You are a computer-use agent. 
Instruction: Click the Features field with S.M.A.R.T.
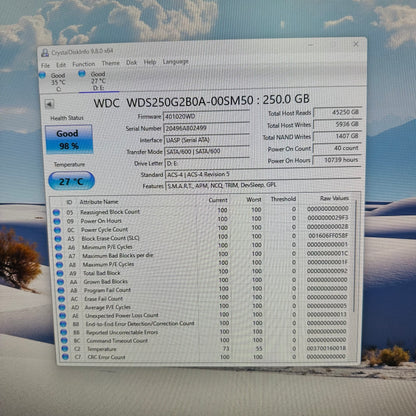263,185
